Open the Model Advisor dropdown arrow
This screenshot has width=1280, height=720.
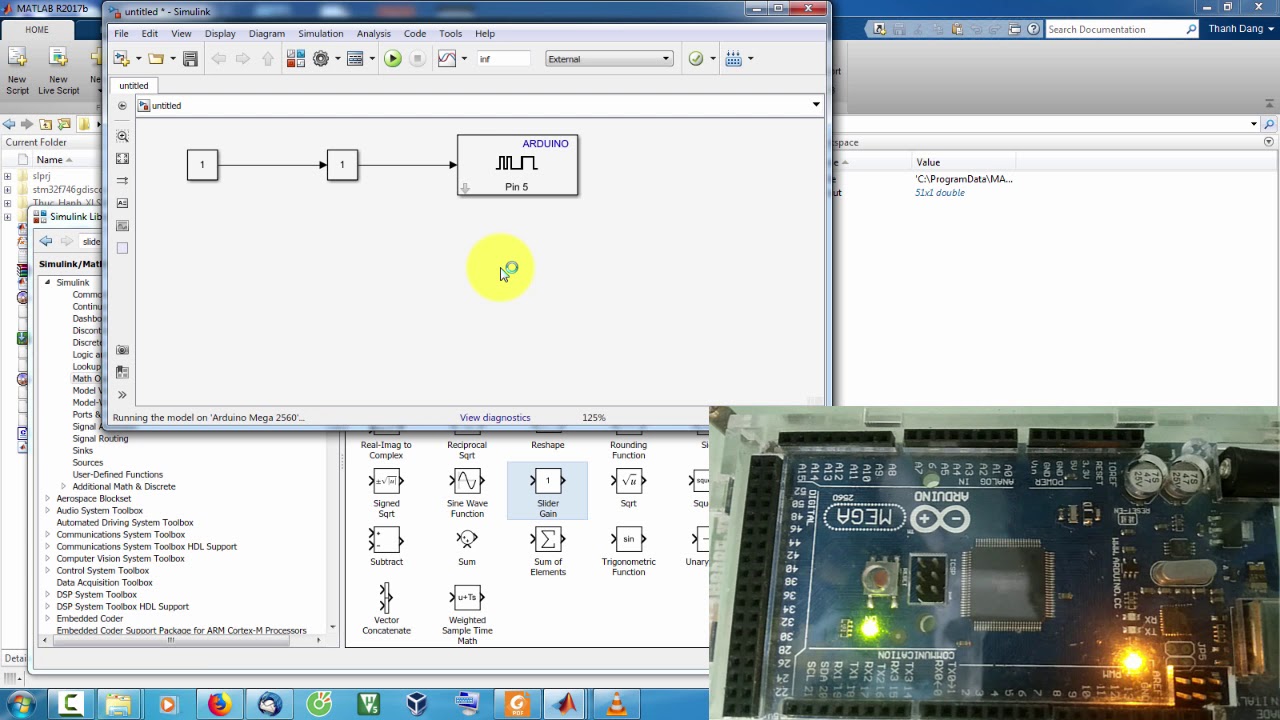(x=713, y=59)
